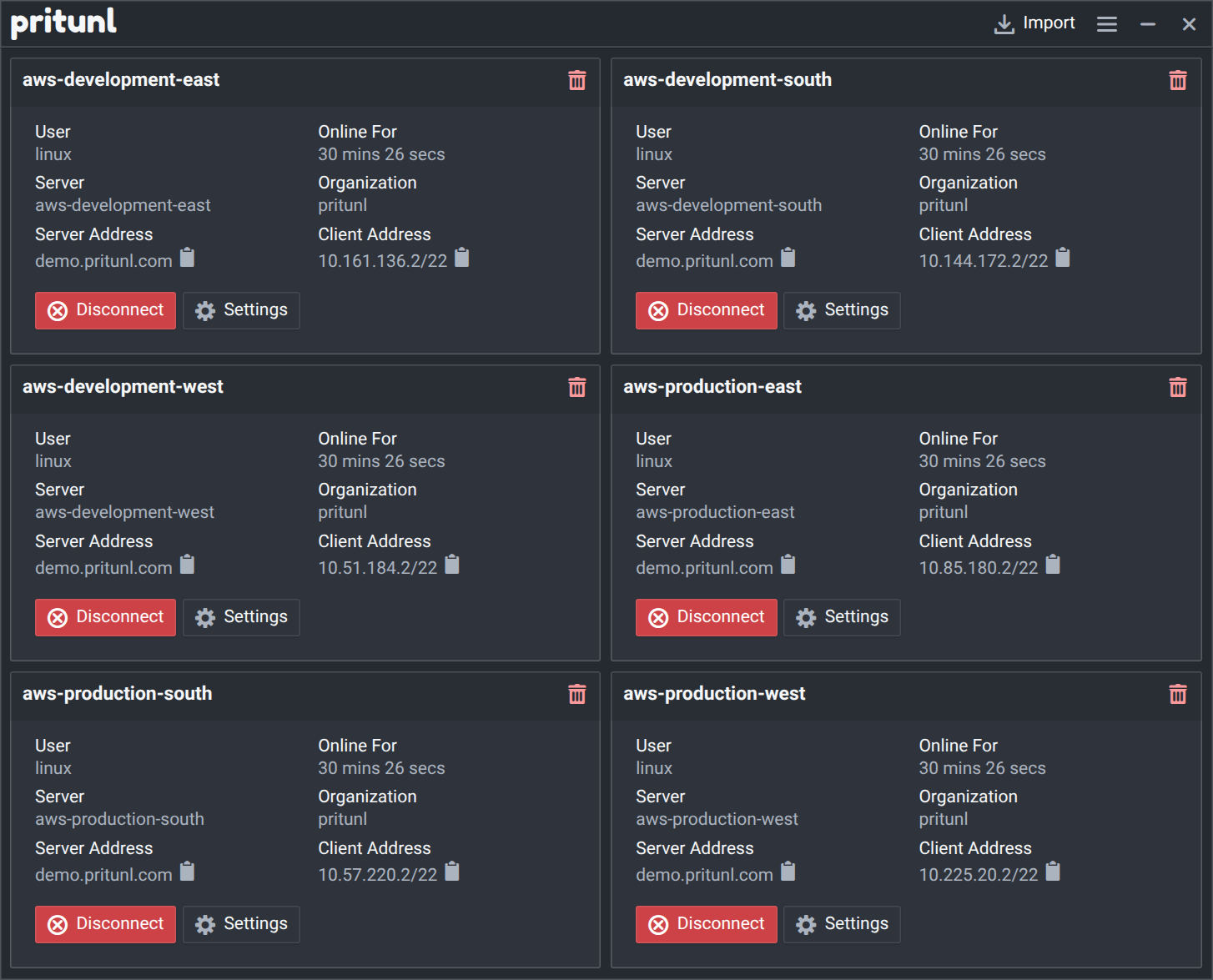Disconnect from aws-production-south server

[x=106, y=924]
